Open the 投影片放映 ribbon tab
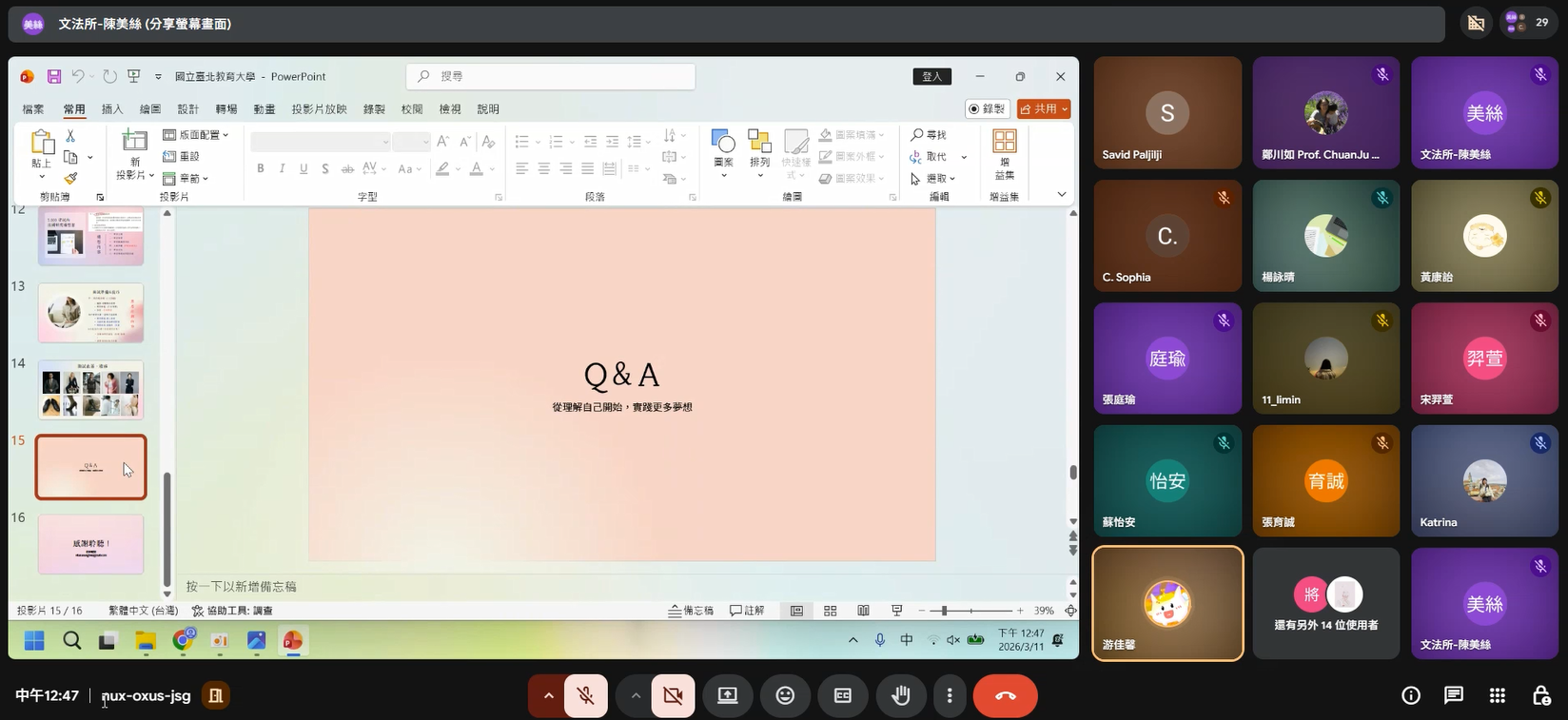This screenshot has width=1568, height=720. point(319,109)
